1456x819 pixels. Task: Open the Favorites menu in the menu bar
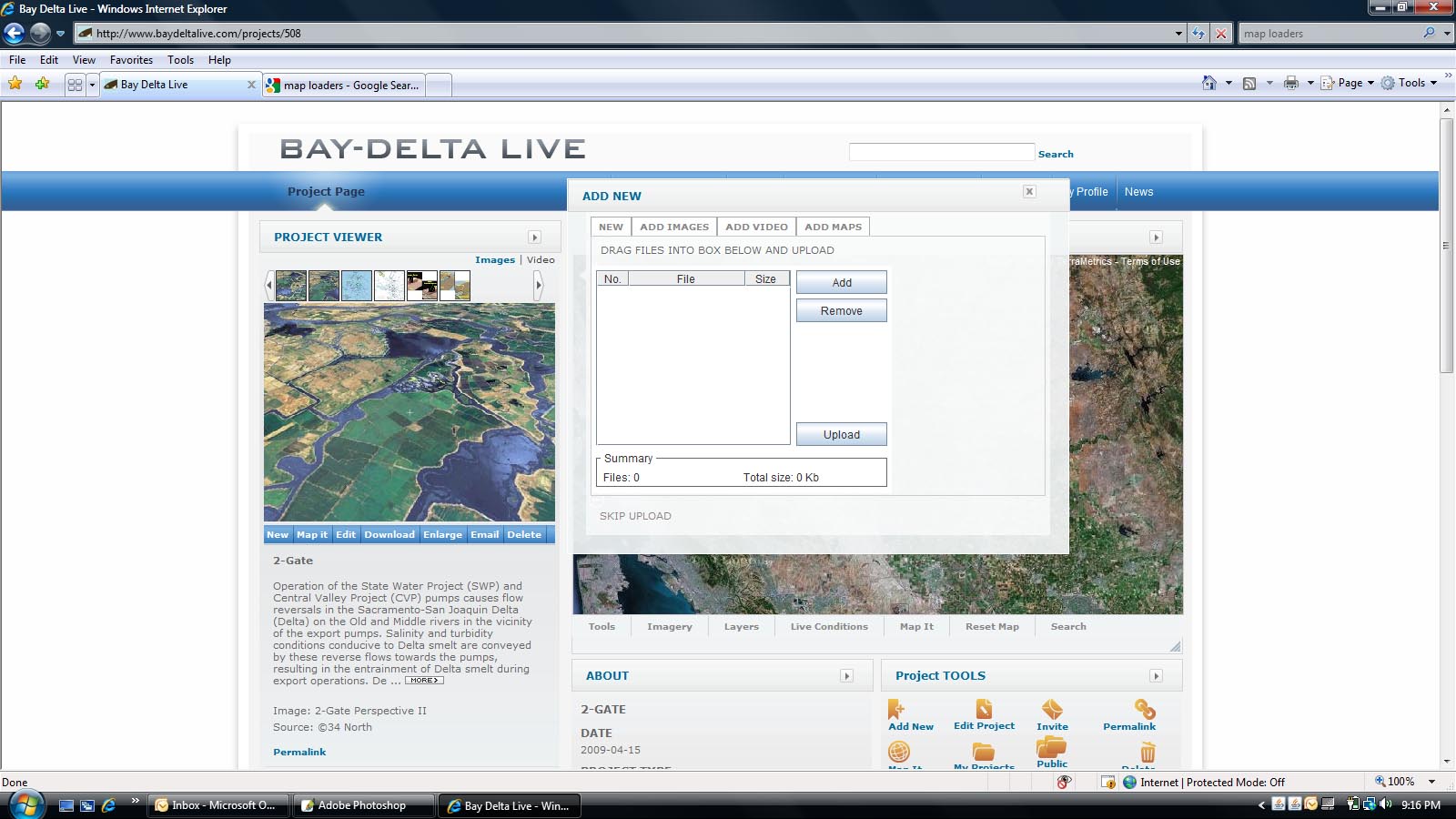pos(131,60)
